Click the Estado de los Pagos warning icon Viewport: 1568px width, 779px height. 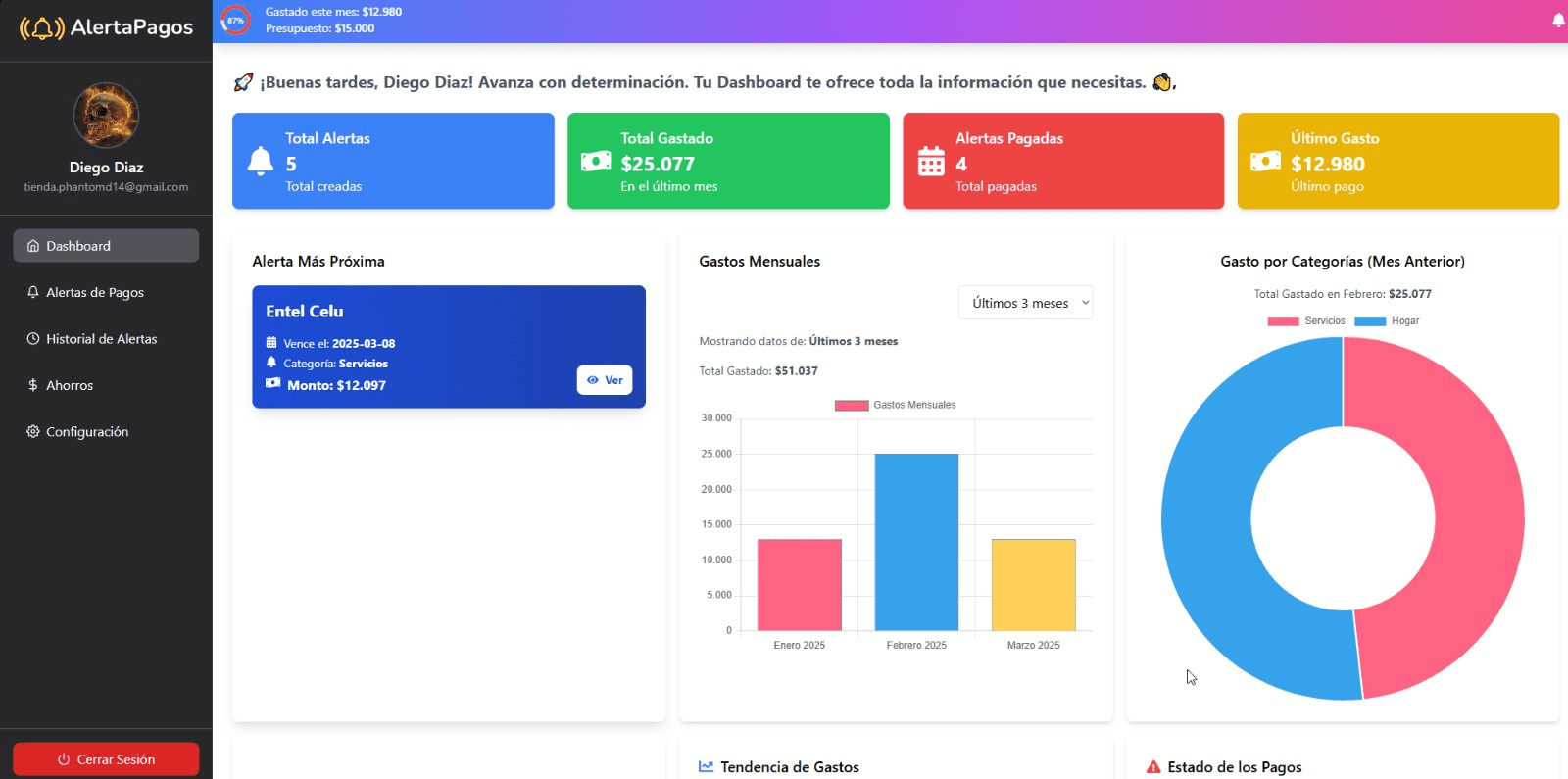point(1153,767)
